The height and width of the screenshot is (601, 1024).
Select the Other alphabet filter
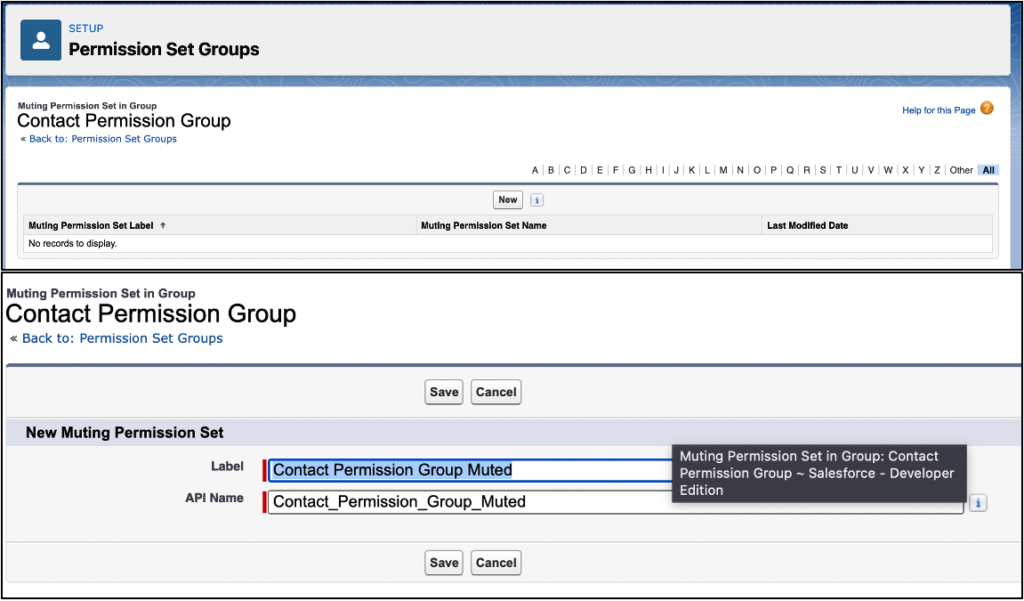pos(961,170)
